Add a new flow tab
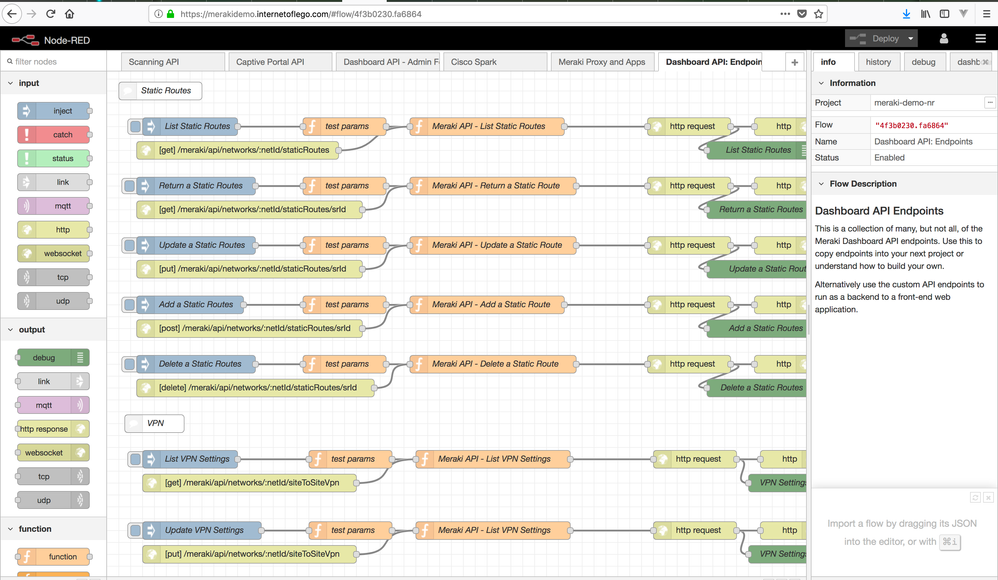Viewport: 998px width, 580px height. click(x=794, y=62)
